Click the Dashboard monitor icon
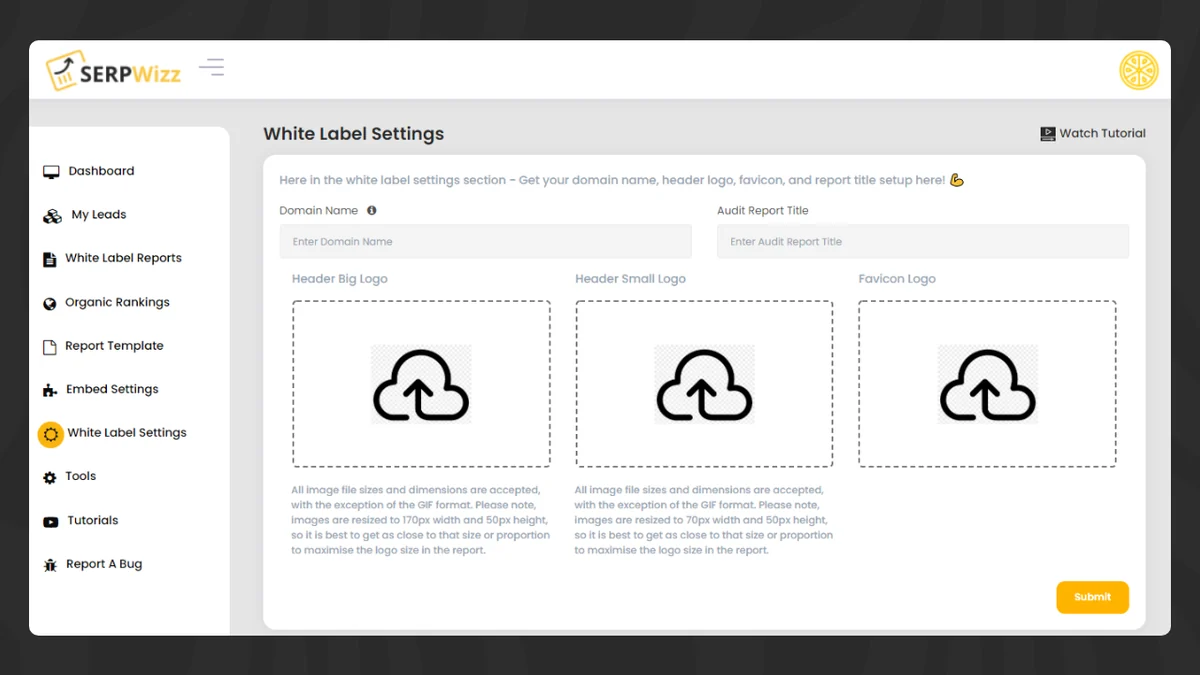This screenshot has width=1200, height=675. tap(51, 172)
